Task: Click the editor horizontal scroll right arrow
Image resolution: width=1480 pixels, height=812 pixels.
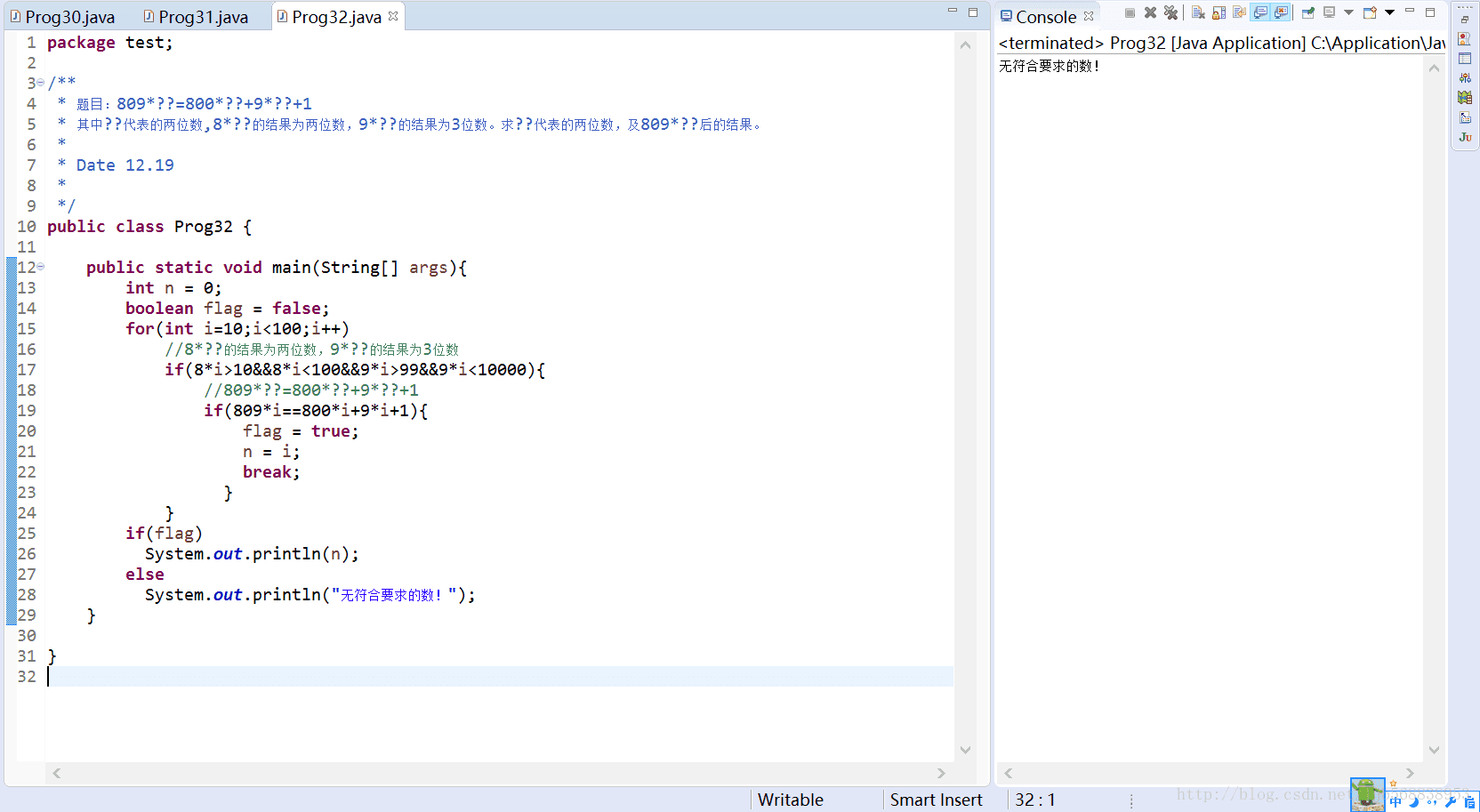Action: pyautogui.click(x=941, y=773)
